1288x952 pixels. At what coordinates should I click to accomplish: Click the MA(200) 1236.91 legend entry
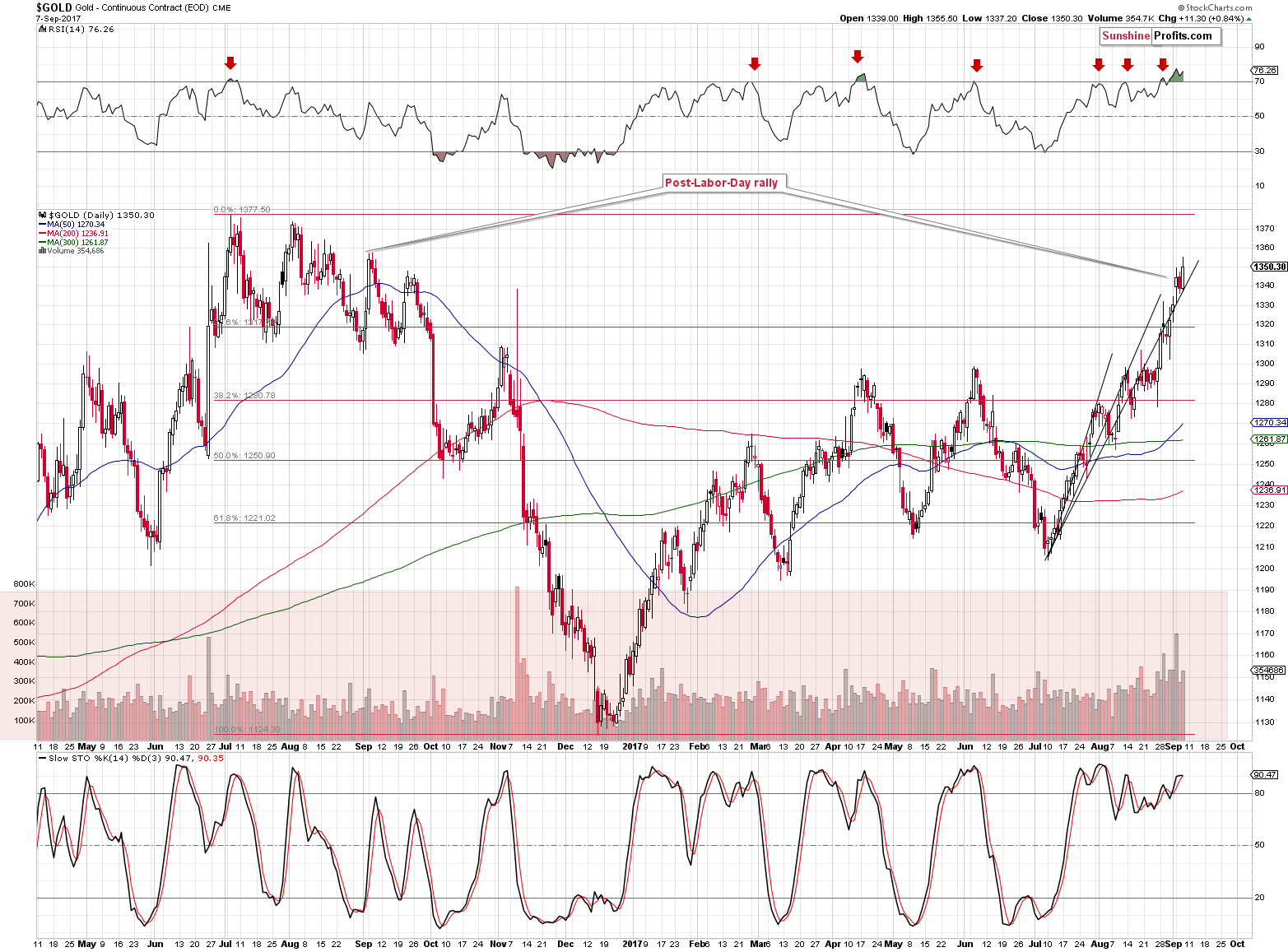(73, 233)
